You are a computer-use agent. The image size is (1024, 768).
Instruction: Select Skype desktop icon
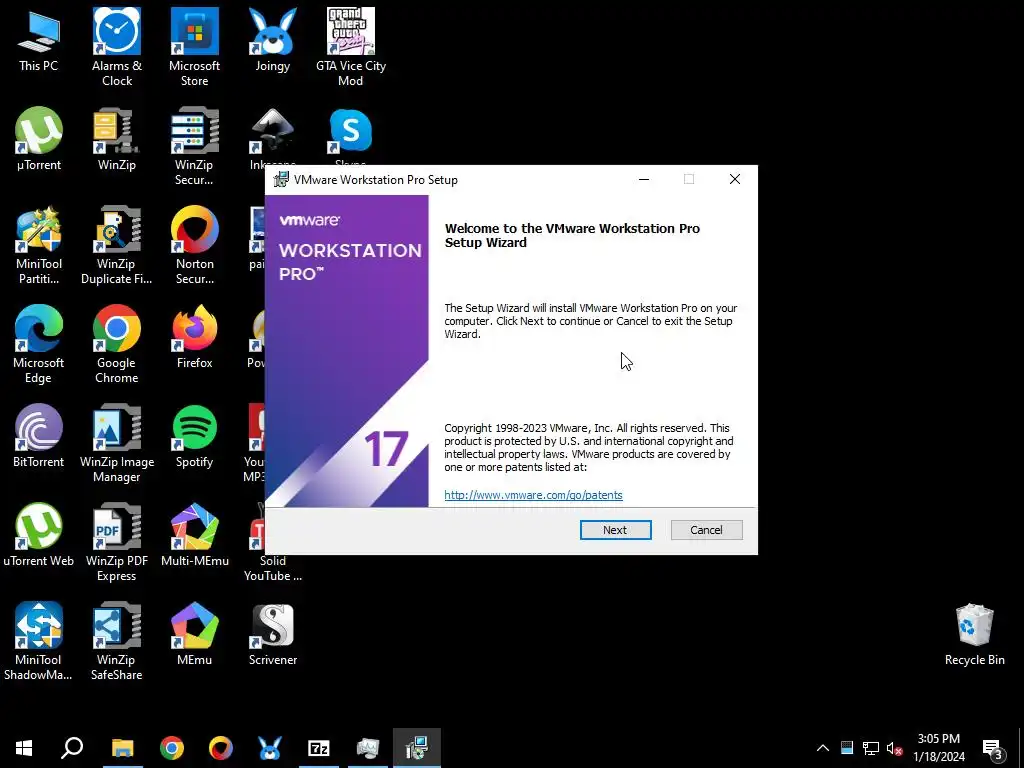point(351,135)
